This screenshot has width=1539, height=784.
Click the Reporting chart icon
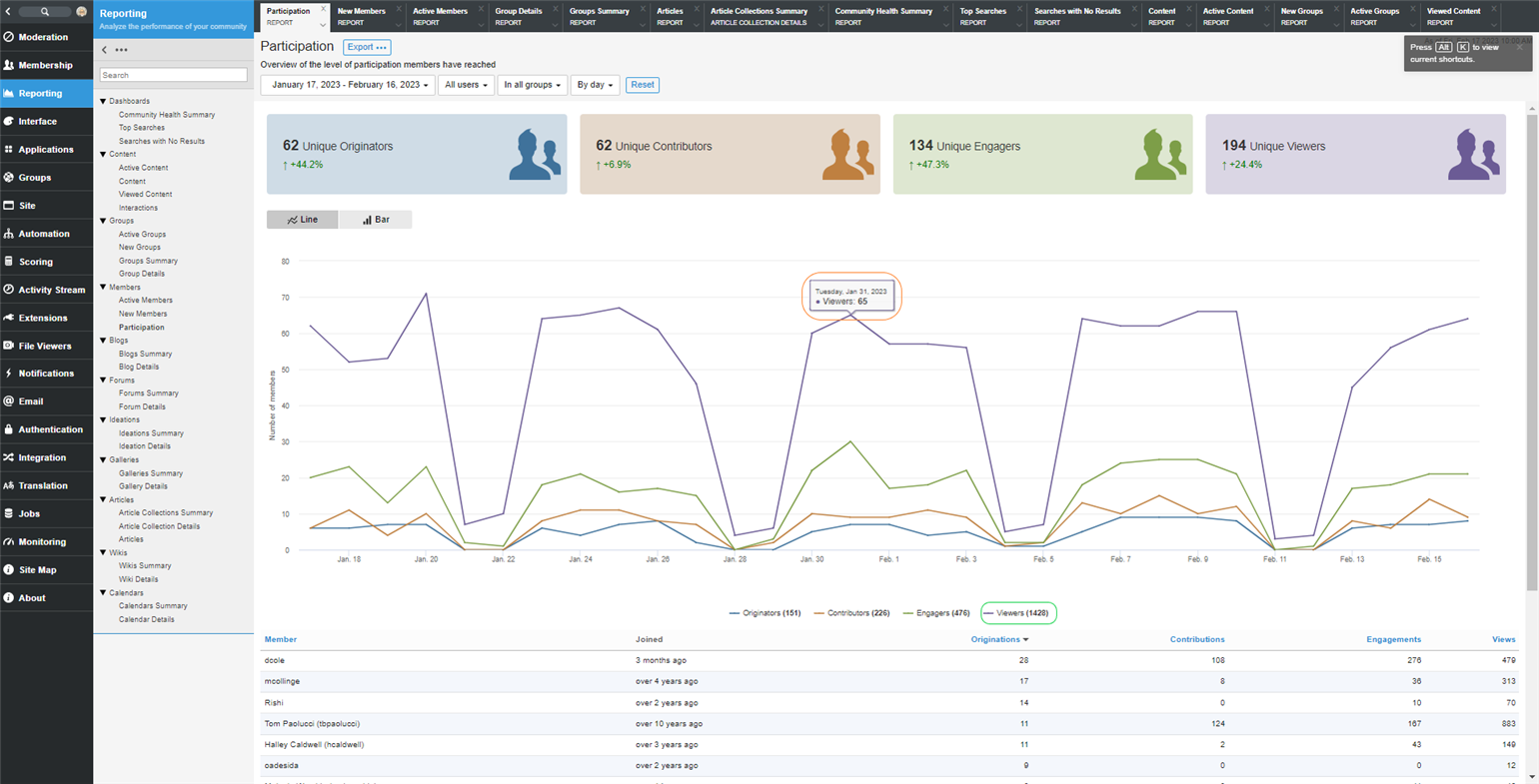tap(9, 93)
